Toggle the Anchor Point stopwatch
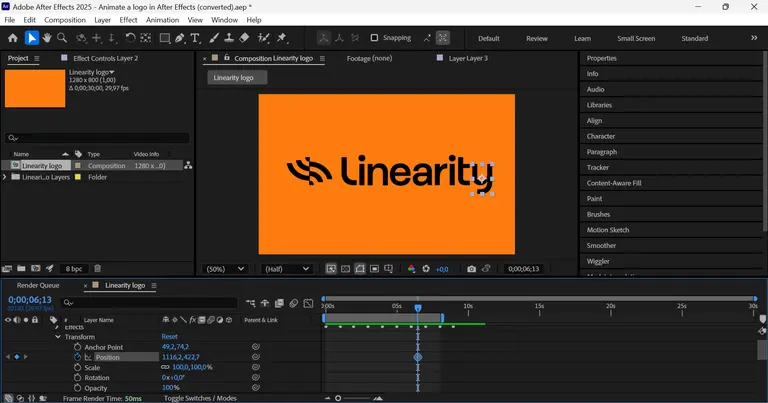The width and height of the screenshot is (768, 403). (77, 347)
